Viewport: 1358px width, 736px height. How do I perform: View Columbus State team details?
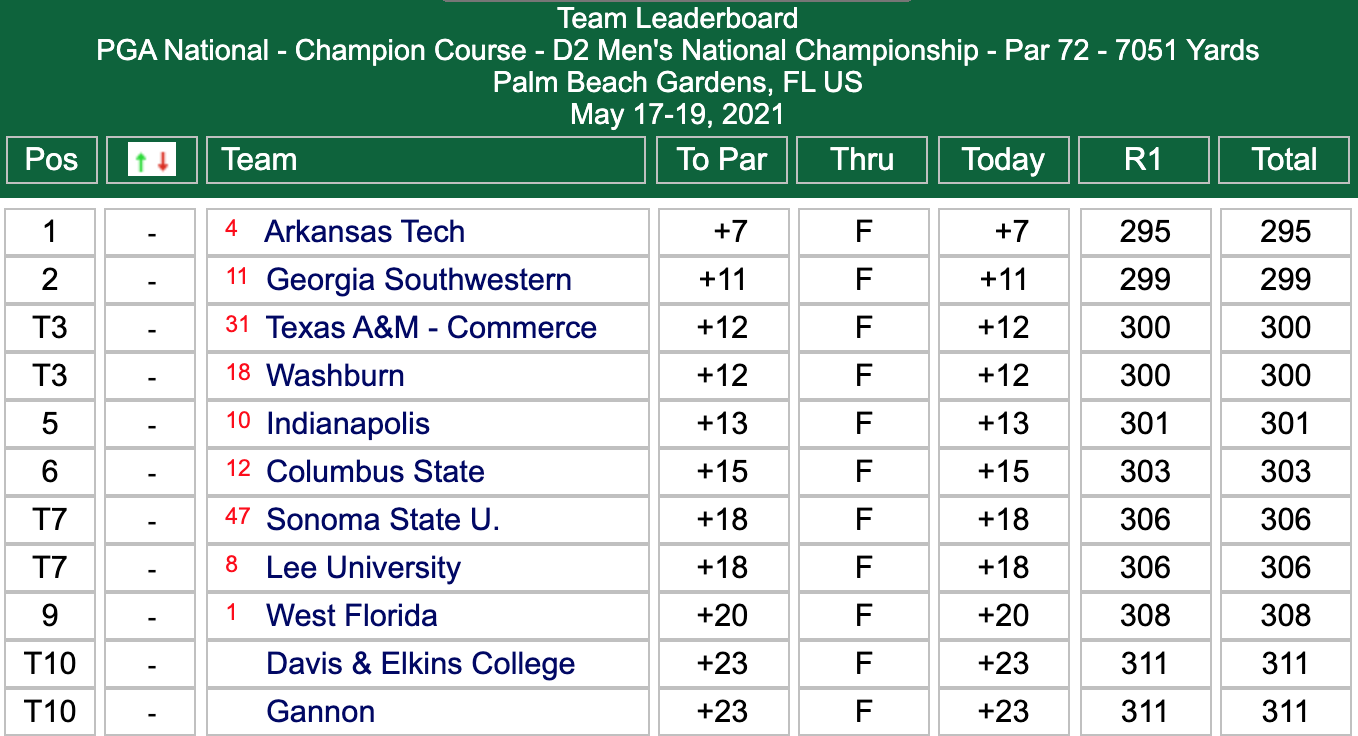[x=375, y=471]
